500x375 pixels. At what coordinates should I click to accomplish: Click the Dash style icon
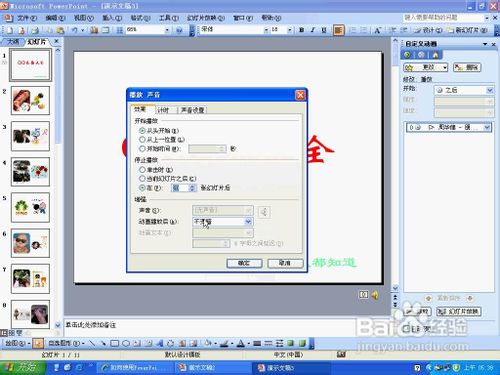268,343
